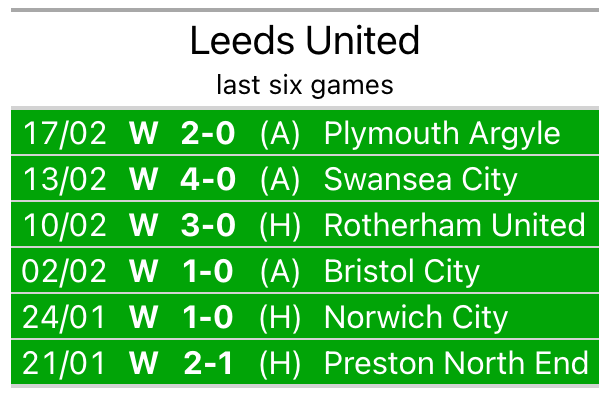608x396 pixels.
Task: Select the 4-0 score against Swansea
Action: click(x=208, y=179)
